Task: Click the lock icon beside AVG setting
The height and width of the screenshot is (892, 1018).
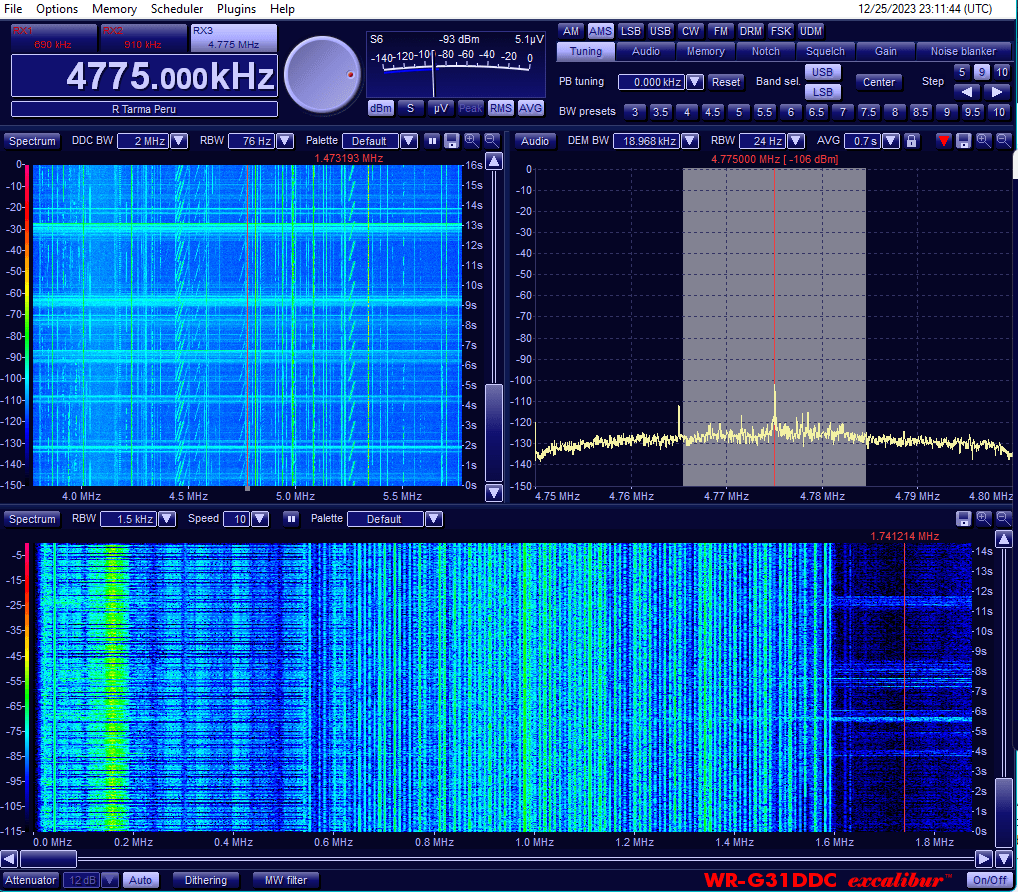Action: 912,141
